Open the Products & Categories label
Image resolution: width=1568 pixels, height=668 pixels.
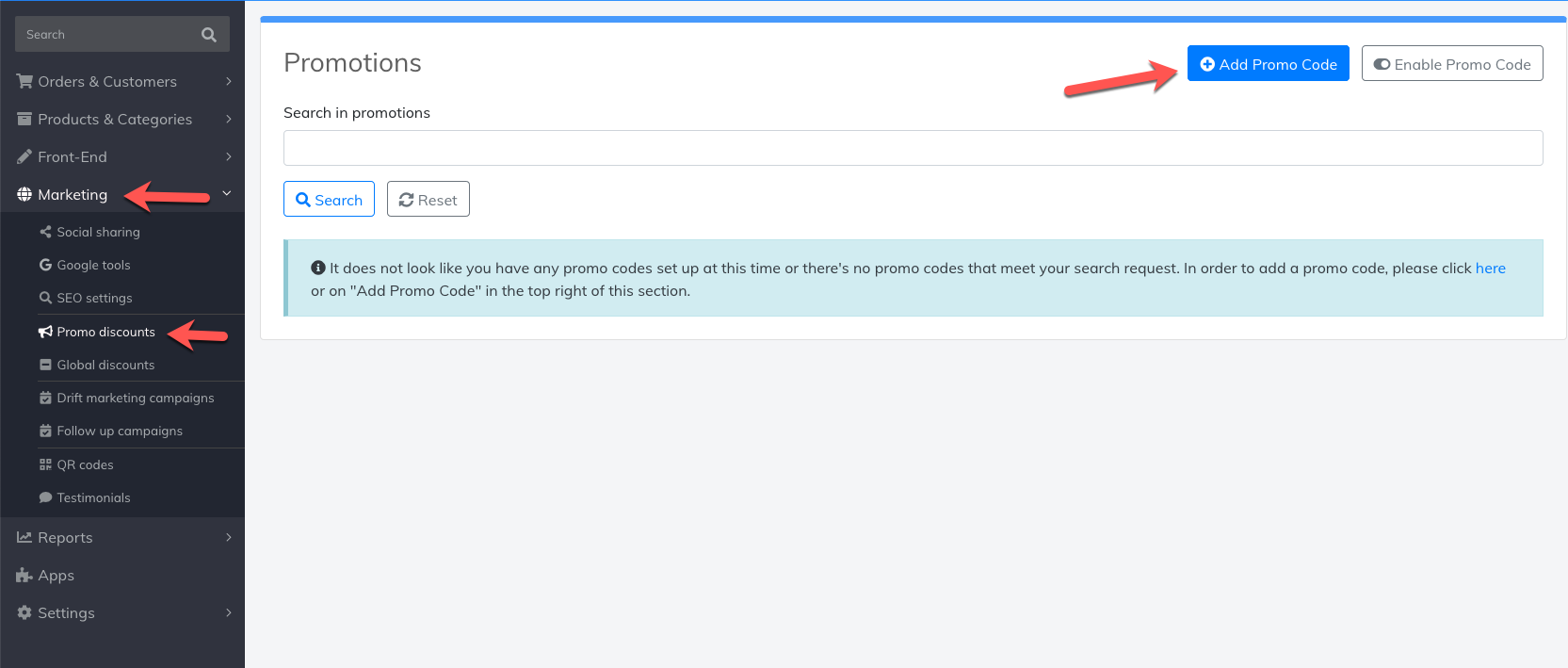pyautogui.click(x=115, y=119)
